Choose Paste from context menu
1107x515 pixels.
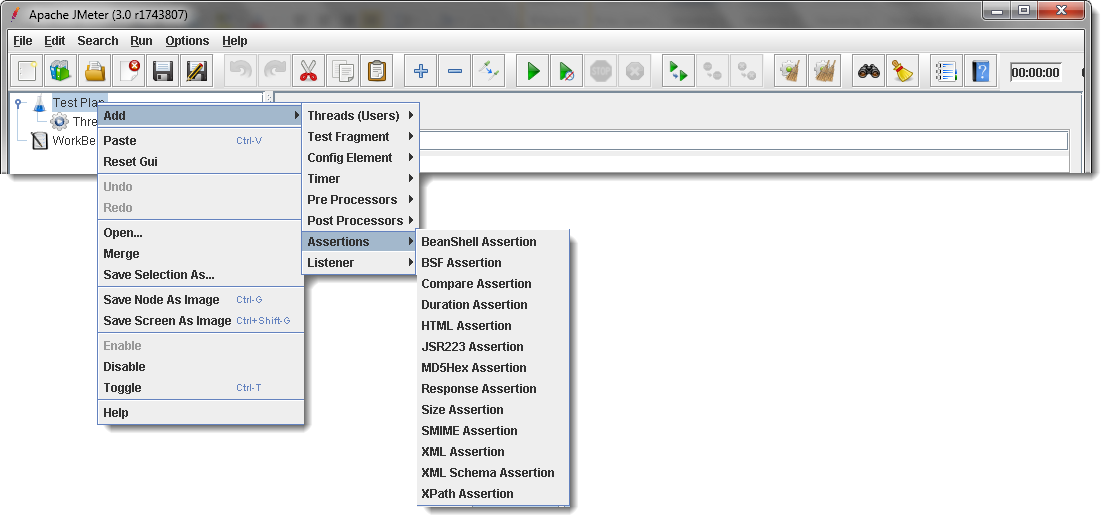201,141
